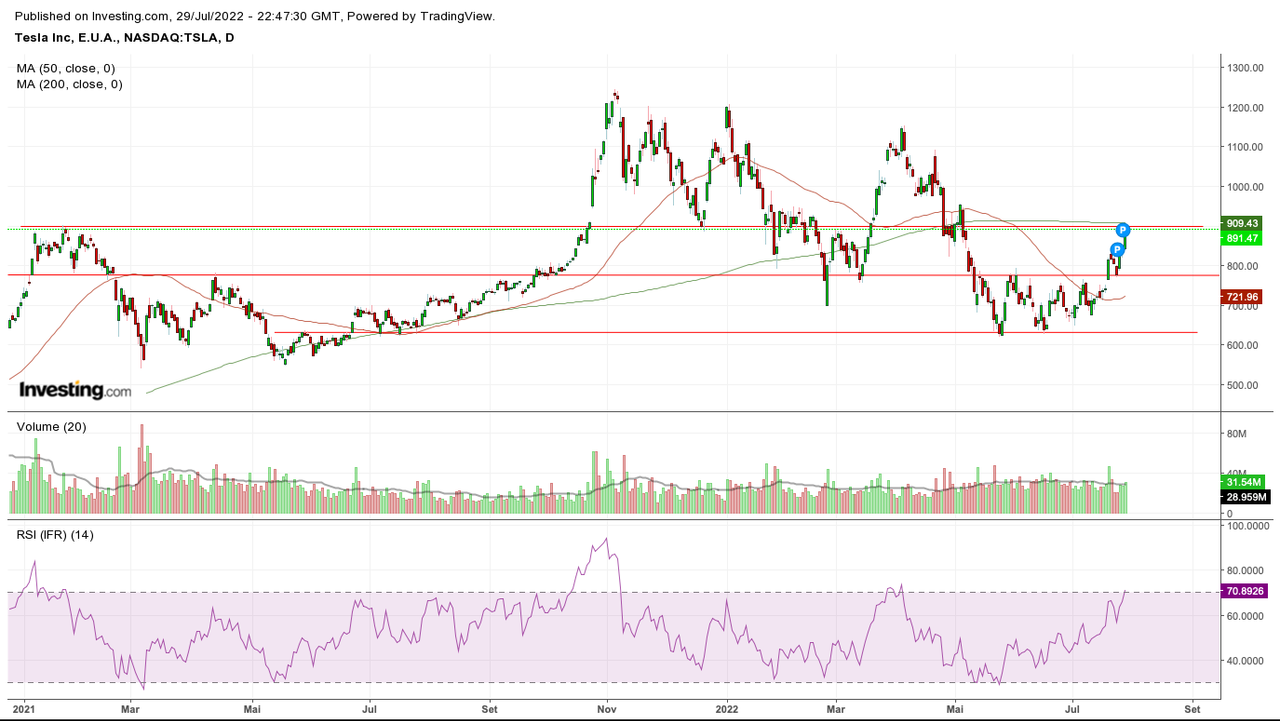Screen dimensions: 1280x721
Task: Click the 2021 label on the time axis
Action: [x=22, y=708]
